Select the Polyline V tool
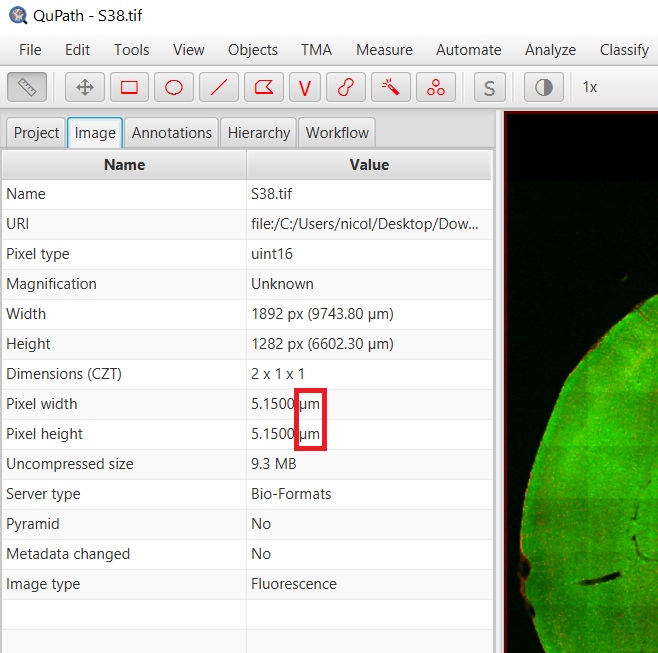This screenshot has width=658, height=653. (x=305, y=87)
